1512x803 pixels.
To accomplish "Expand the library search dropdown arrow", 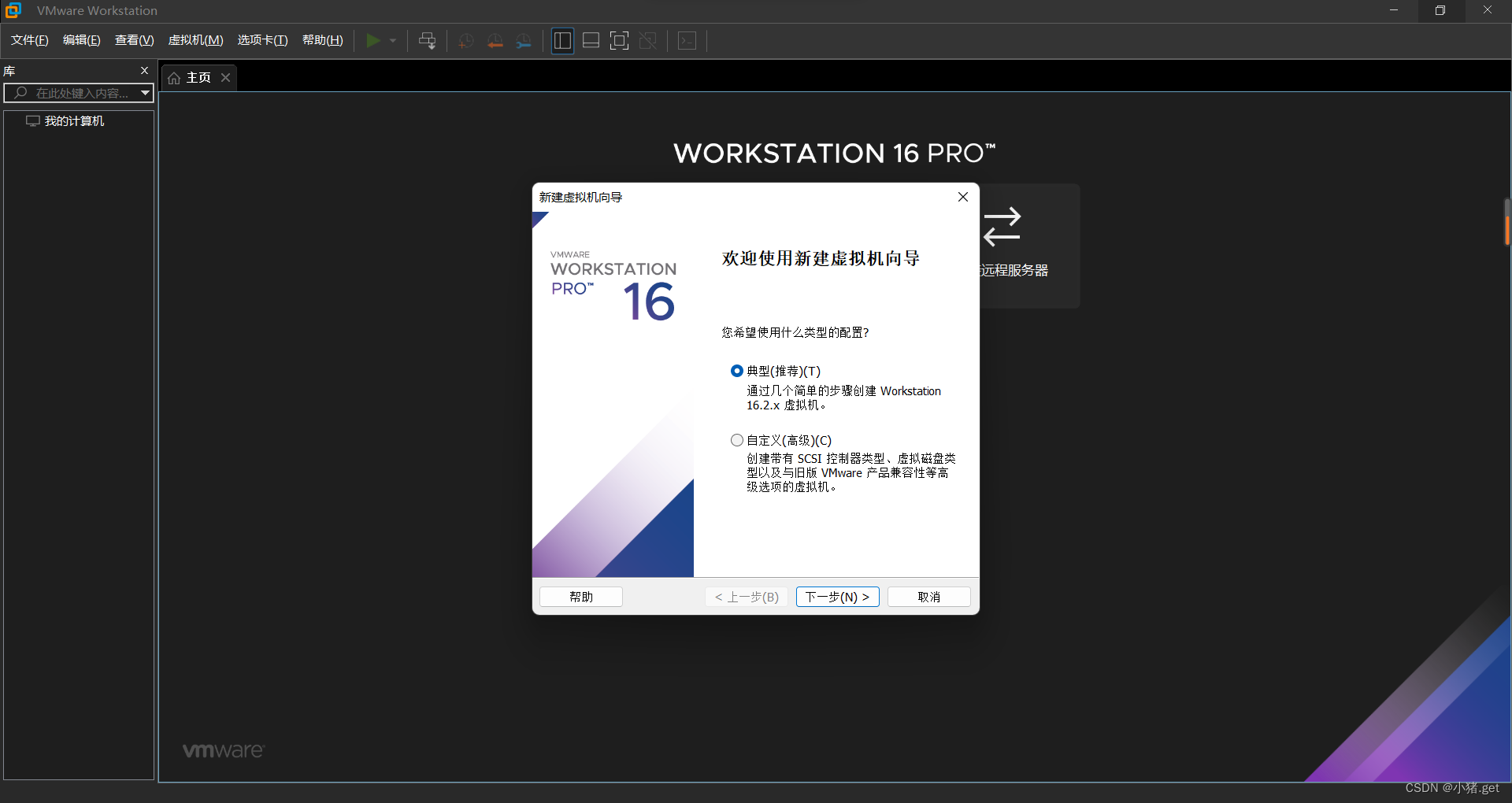I will [145, 93].
